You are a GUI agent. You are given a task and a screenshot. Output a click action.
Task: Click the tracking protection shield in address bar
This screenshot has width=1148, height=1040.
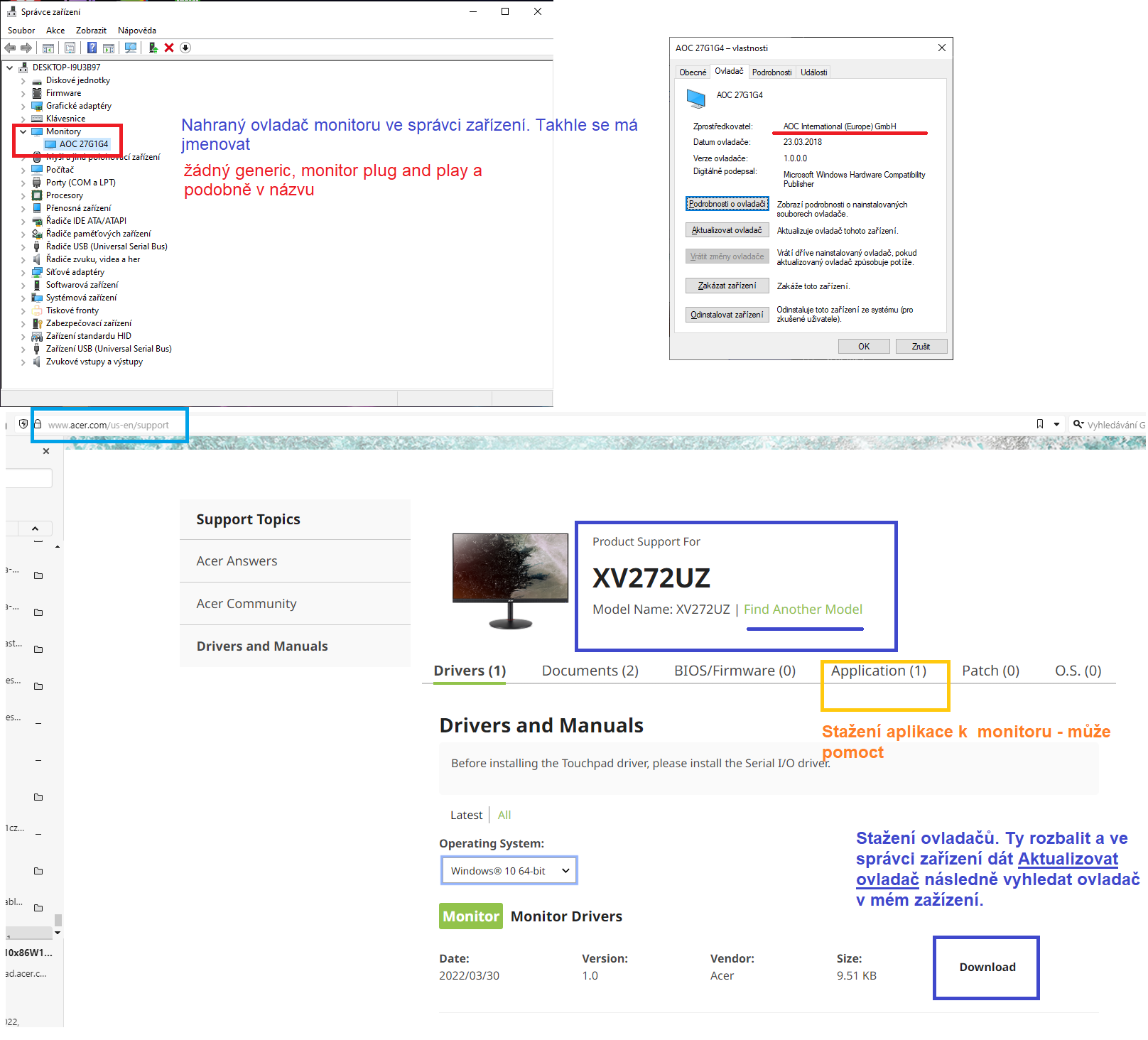(23, 424)
